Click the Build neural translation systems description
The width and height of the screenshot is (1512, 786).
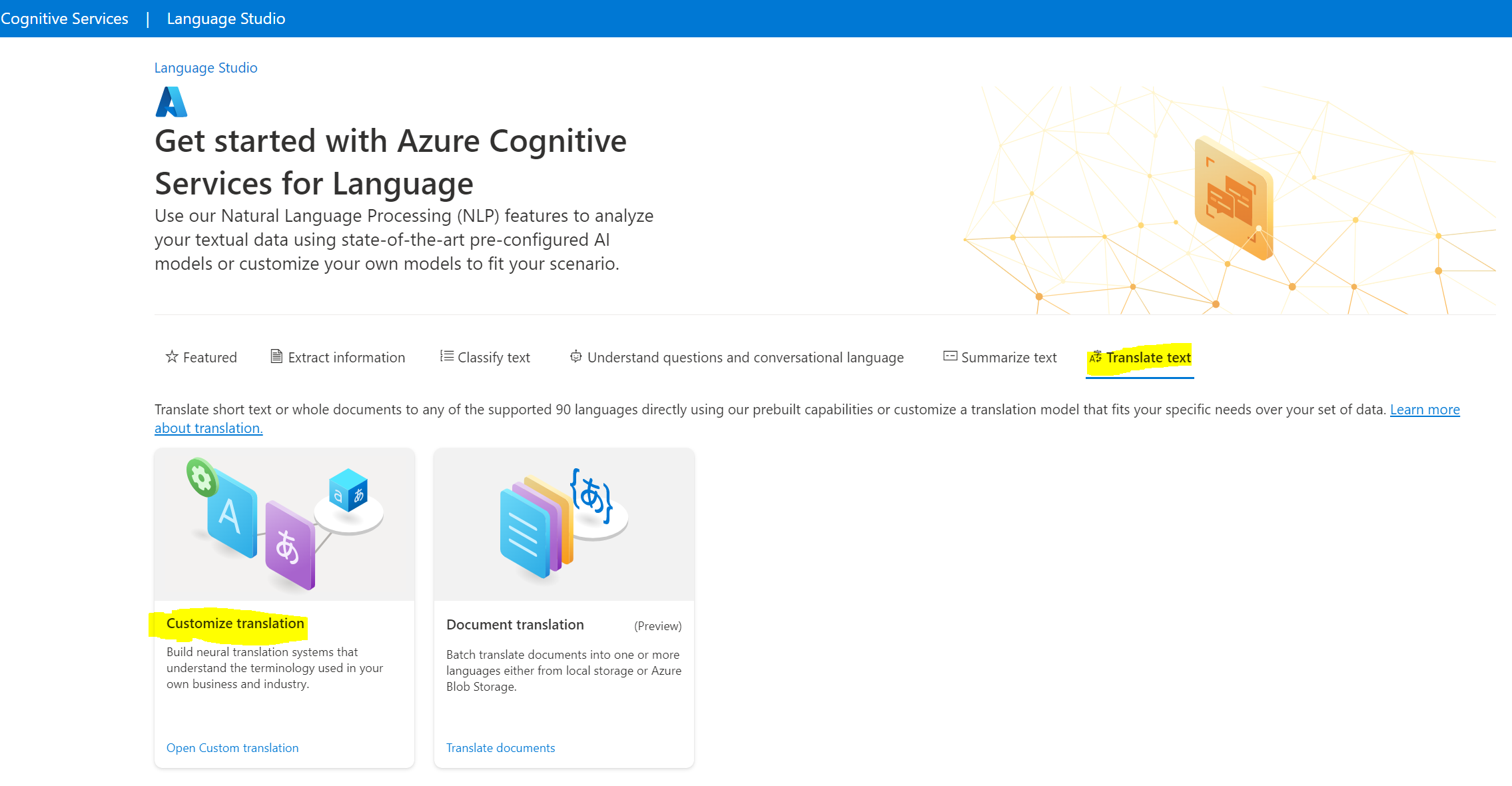click(274, 668)
